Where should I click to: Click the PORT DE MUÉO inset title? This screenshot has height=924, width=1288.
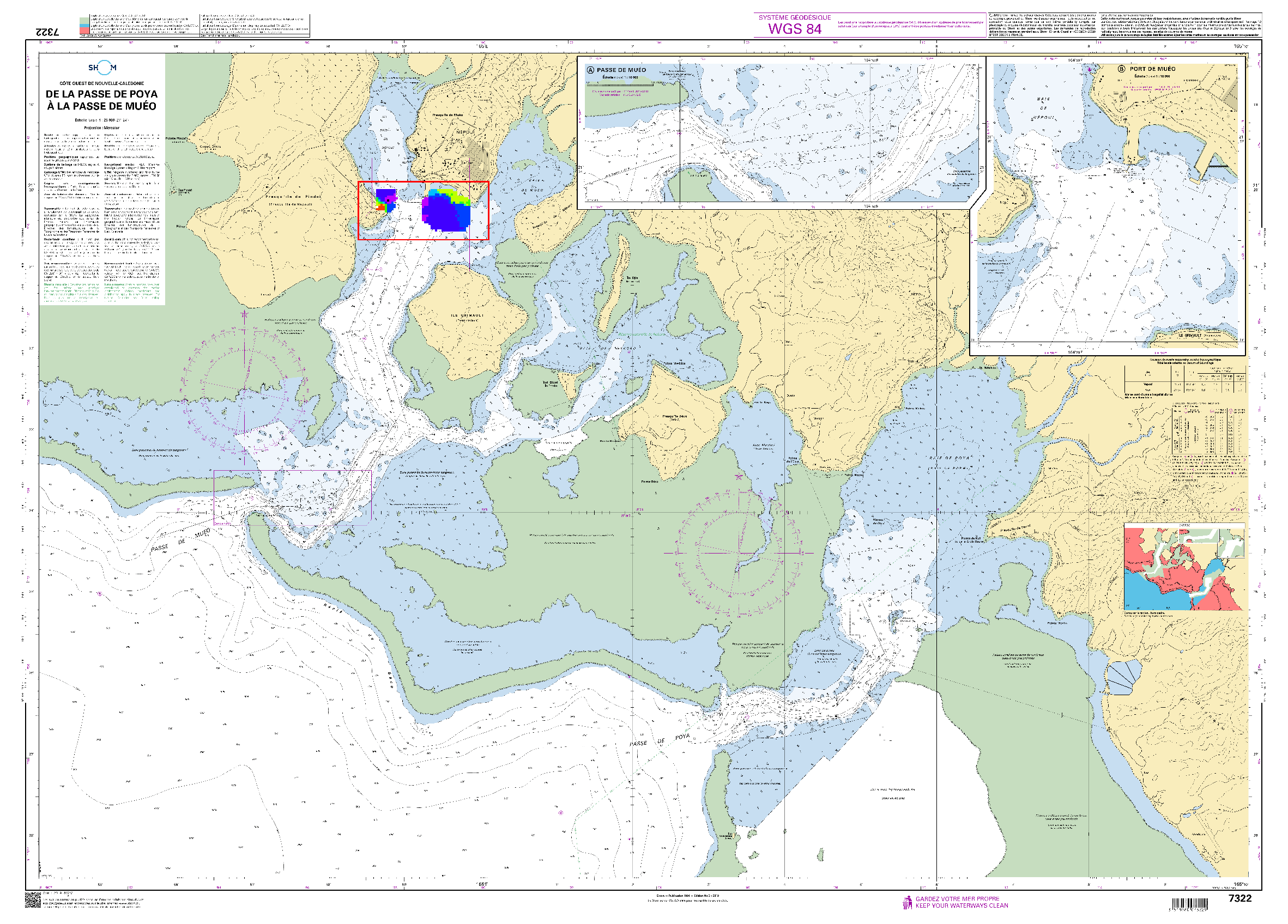click(1152, 69)
